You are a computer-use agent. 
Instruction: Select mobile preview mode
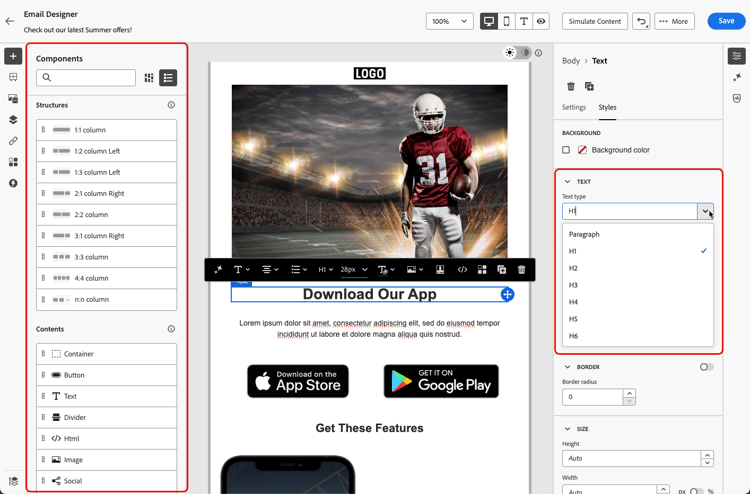click(507, 21)
